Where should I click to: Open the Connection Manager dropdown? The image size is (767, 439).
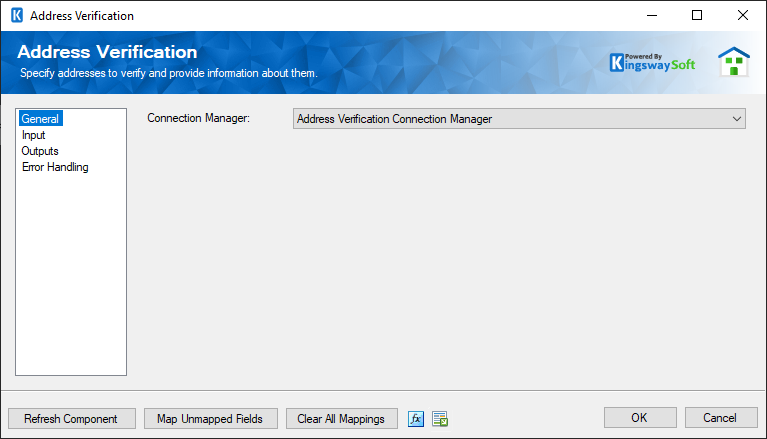coord(519,119)
